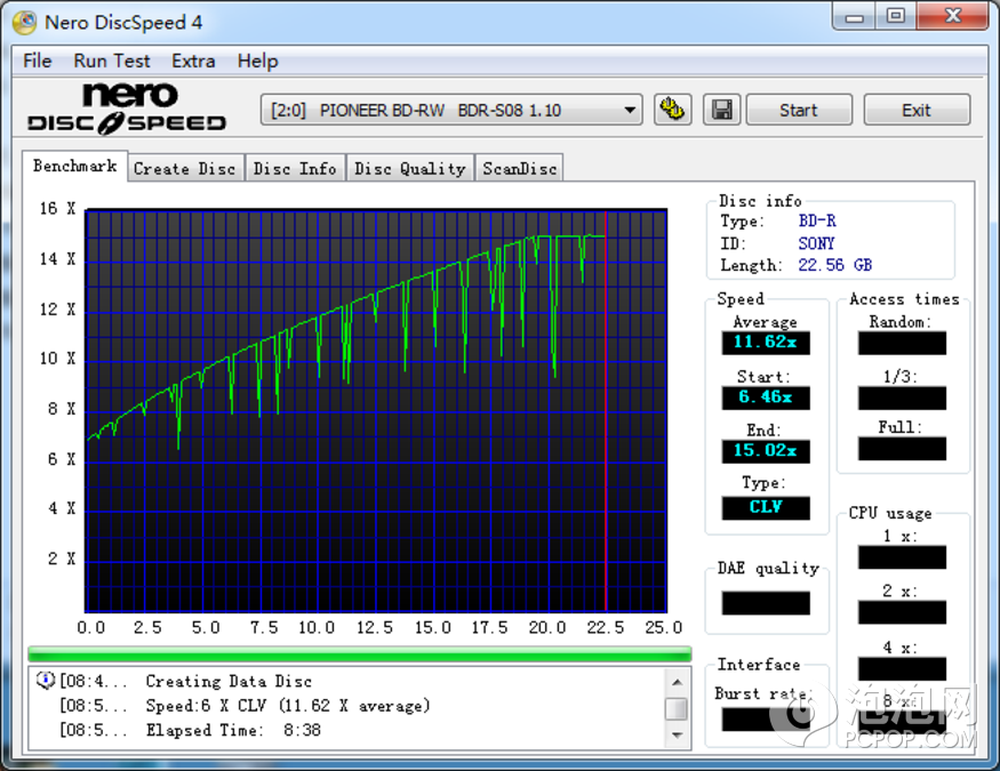Click the Exit button
Image resolution: width=1000 pixels, height=771 pixels.
tap(916, 110)
